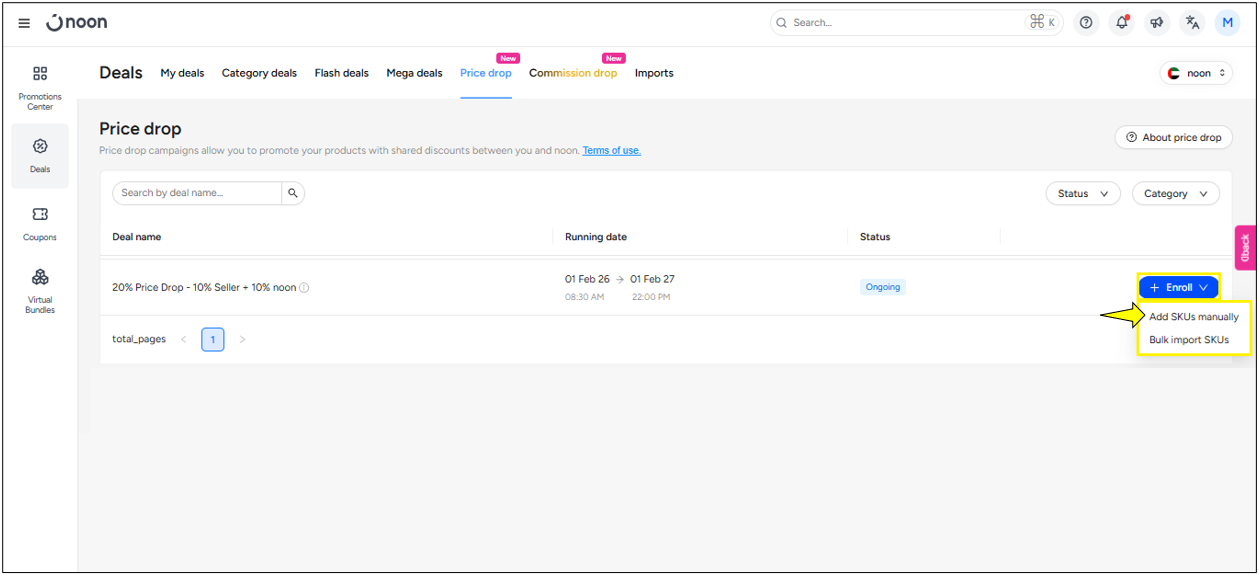Click the announcements megaphone icon
The width and height of the screenshot is (1259, 575).
coord(1157,23)
